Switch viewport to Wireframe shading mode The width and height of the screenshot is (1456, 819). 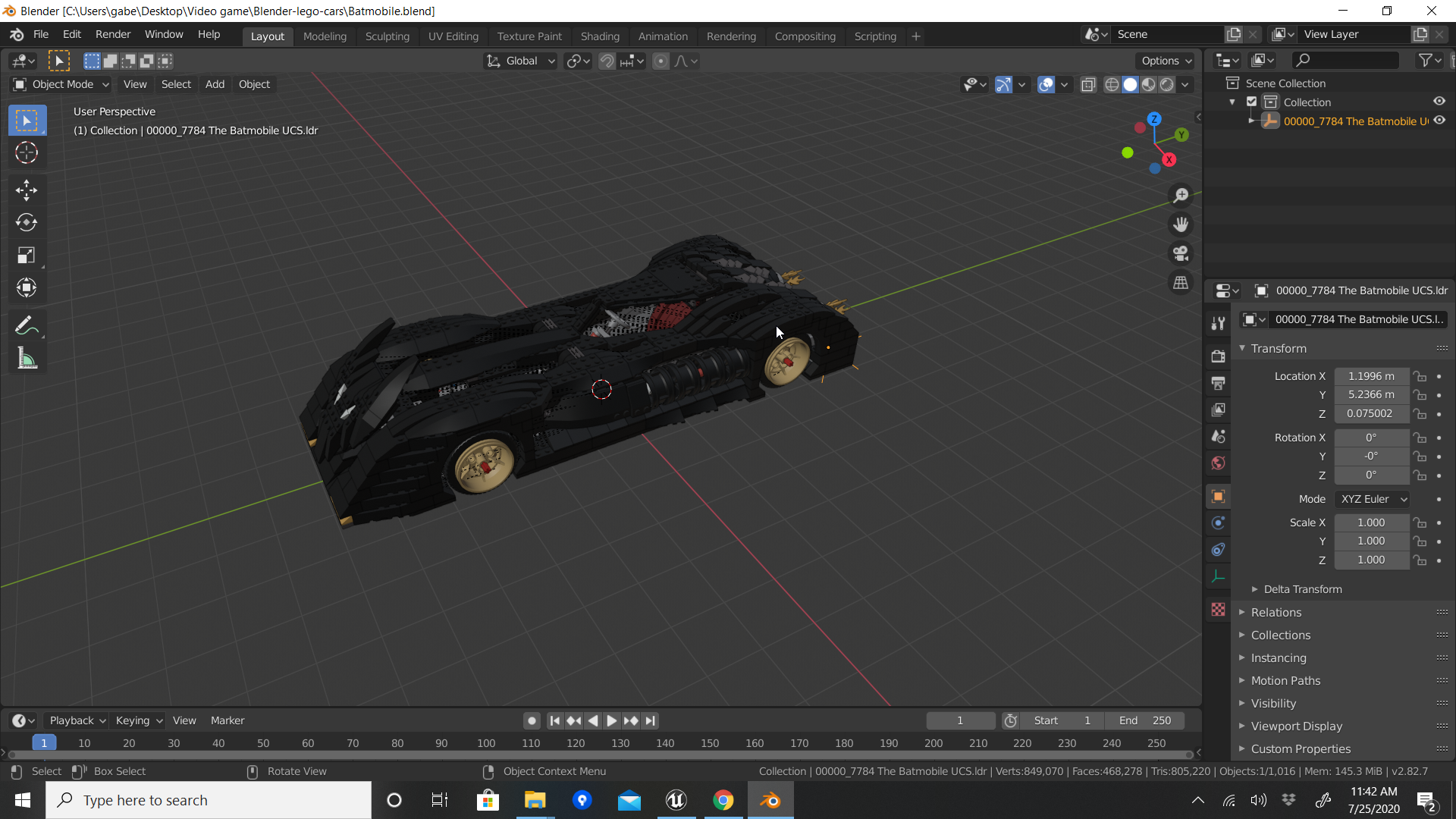[x=1111, y=85]
